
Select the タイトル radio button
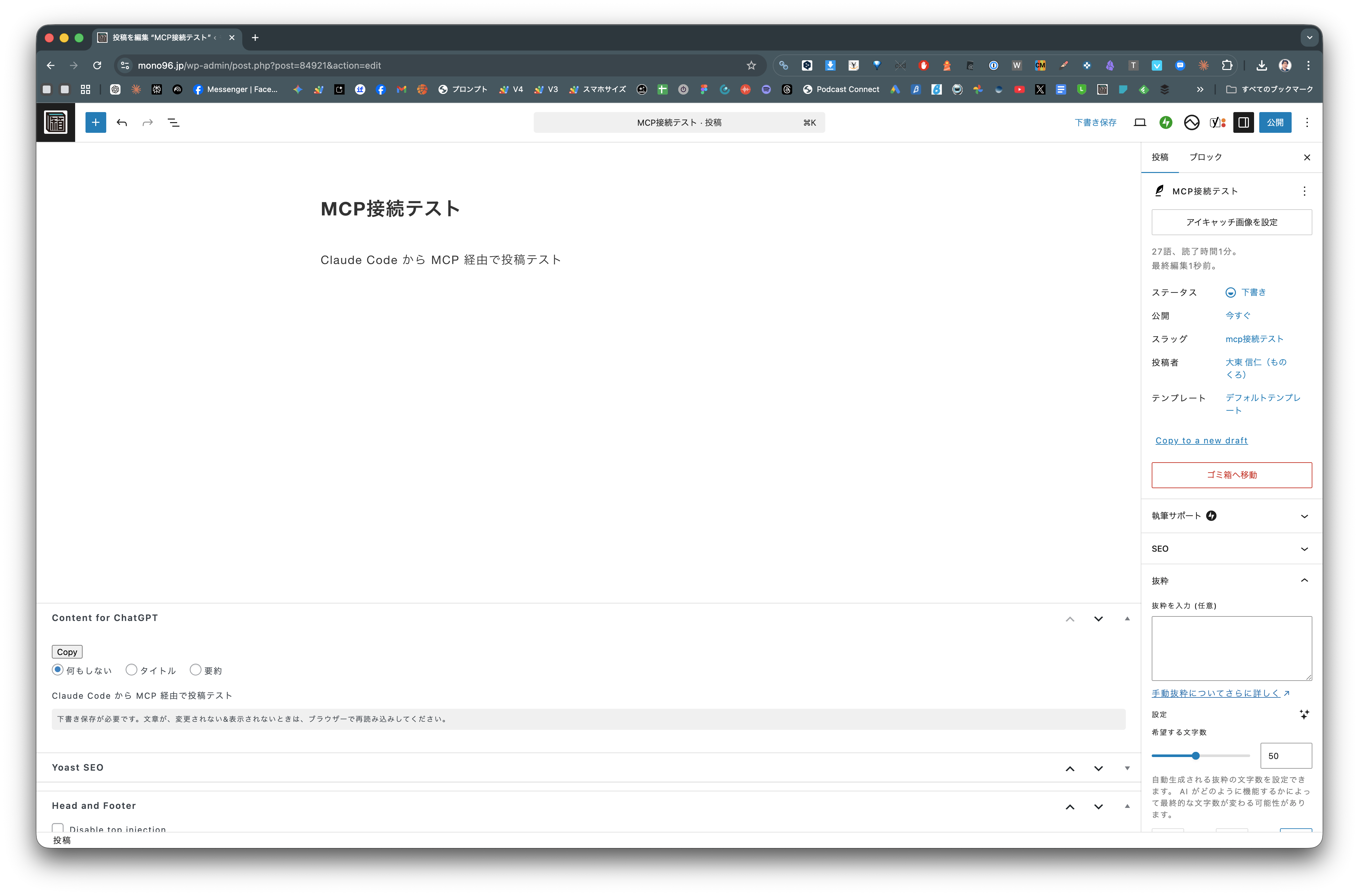pos(131,670)
